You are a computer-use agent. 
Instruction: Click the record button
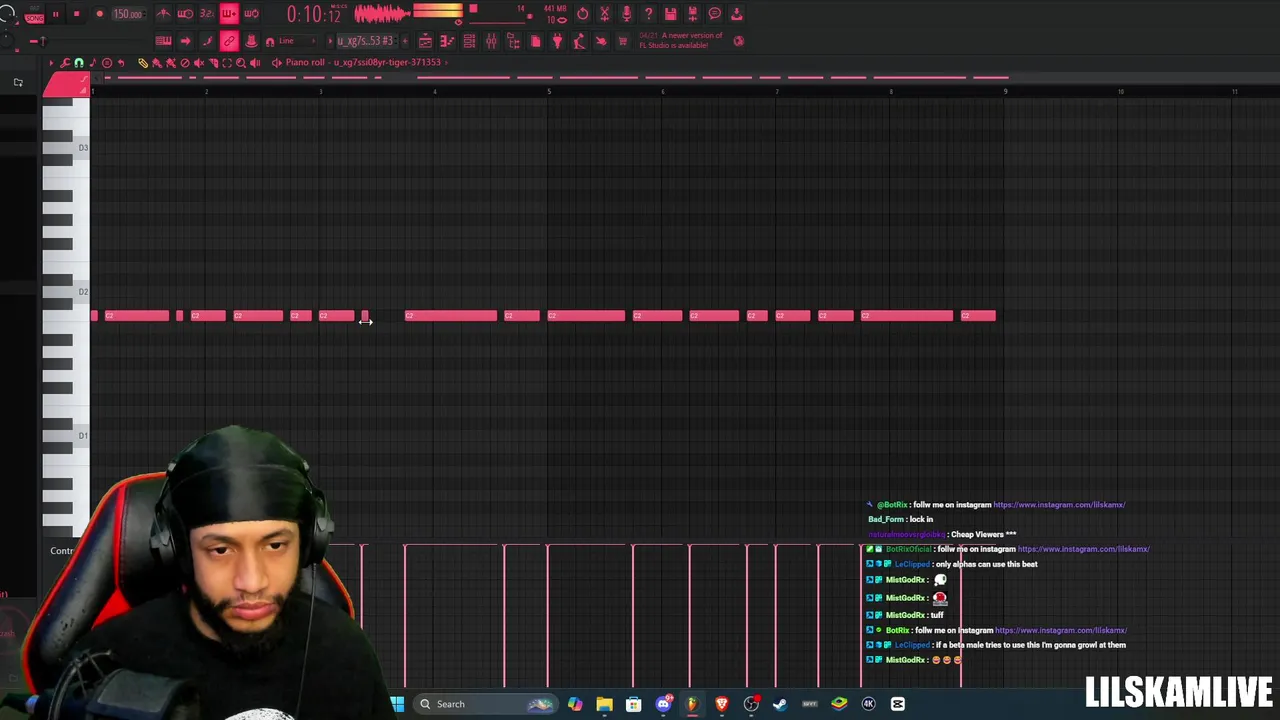[100, 14]
